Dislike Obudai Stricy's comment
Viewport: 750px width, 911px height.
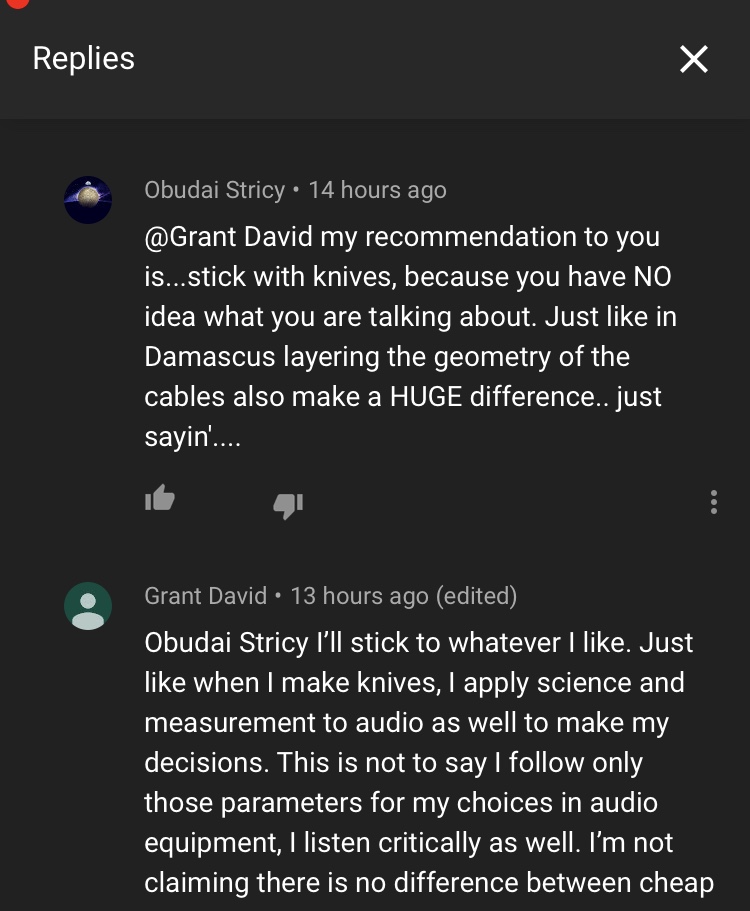click(x=288, y=505)
